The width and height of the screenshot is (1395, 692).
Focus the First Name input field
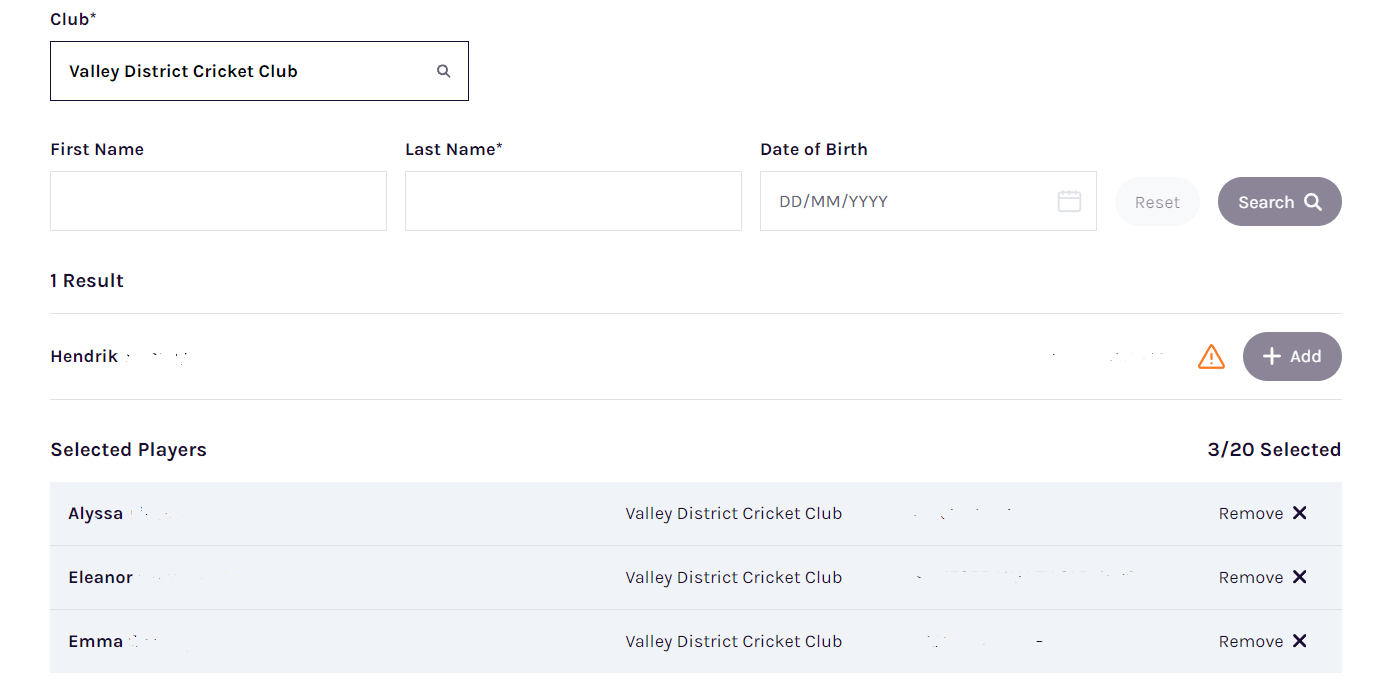pos(218,201)
